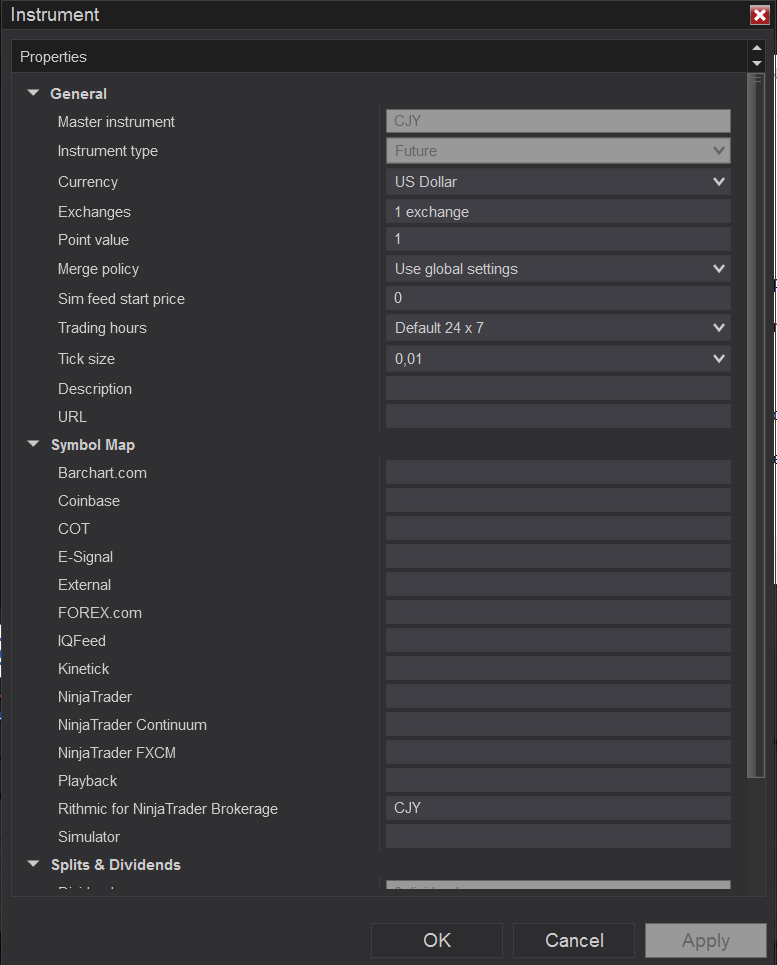Click the Description text field
Image resolution: width=777 pixels, height=965 pixels.
coord(557,389)
